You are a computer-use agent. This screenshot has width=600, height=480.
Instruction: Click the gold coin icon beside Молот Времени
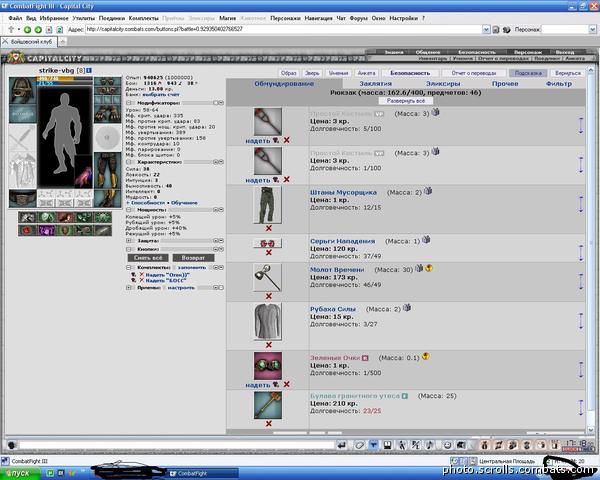[429, 268]
